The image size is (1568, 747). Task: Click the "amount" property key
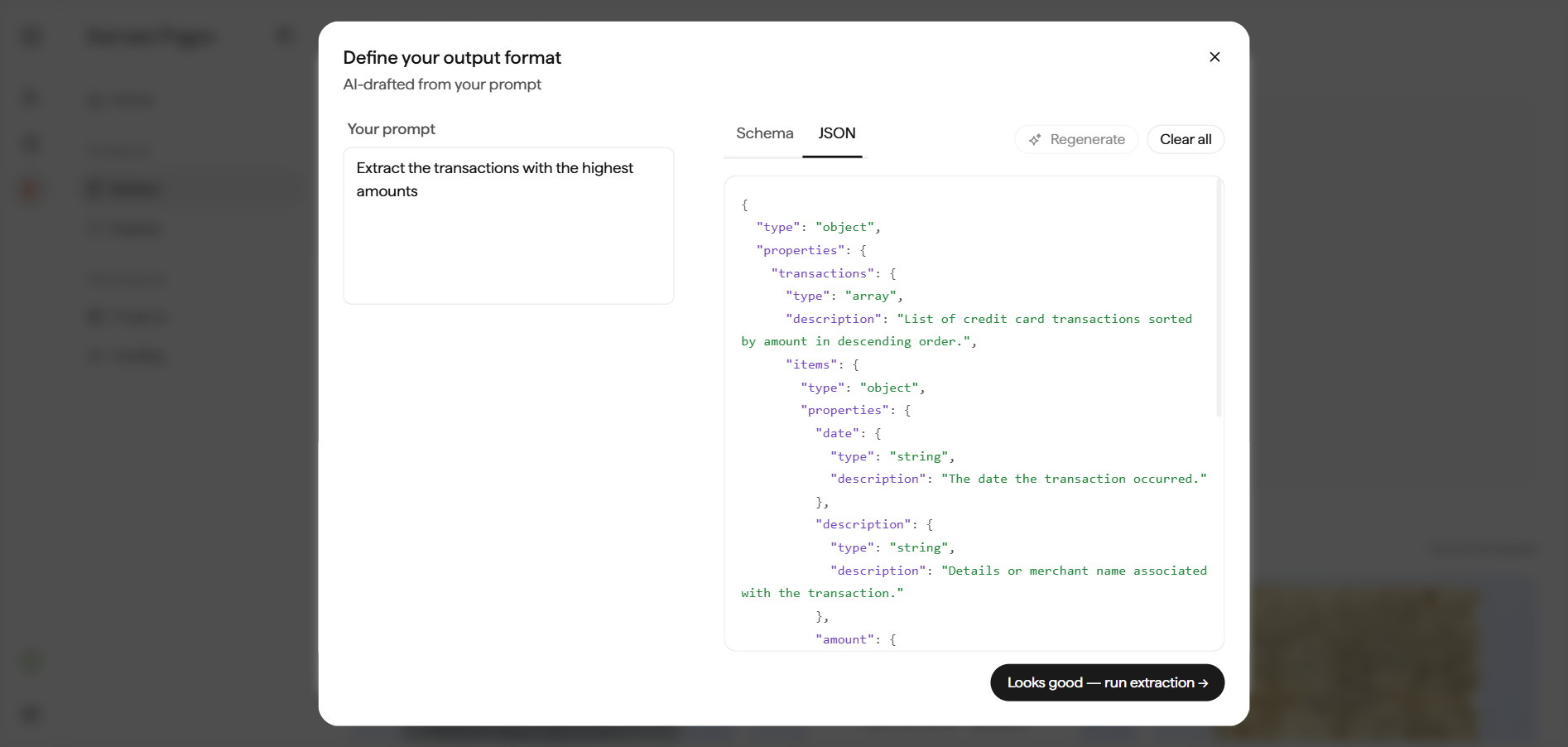point(844,639)
